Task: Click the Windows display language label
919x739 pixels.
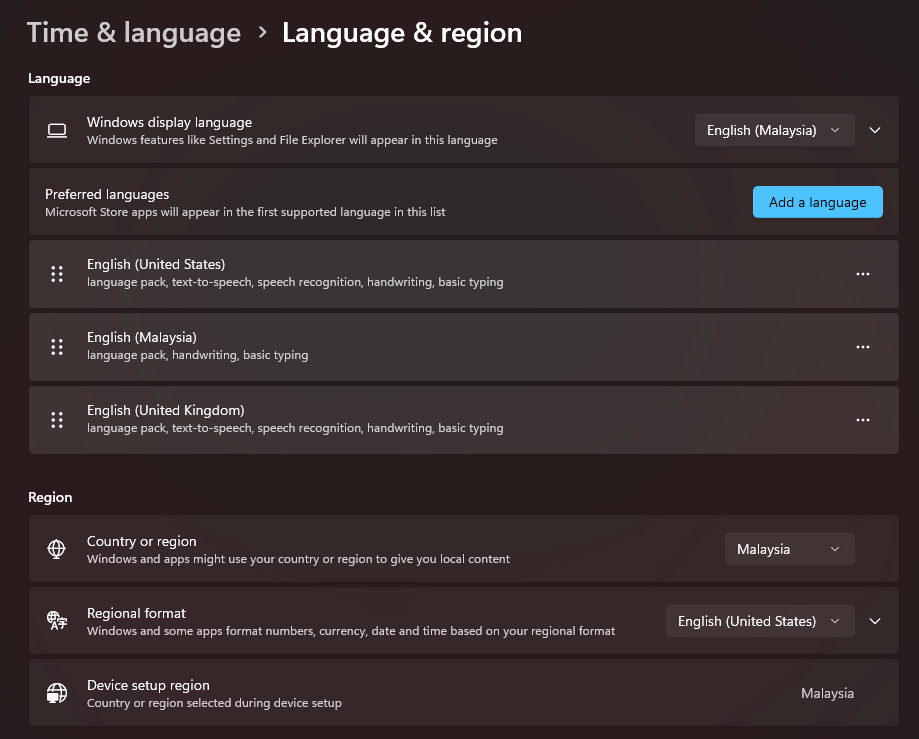Action: [169, 122]
